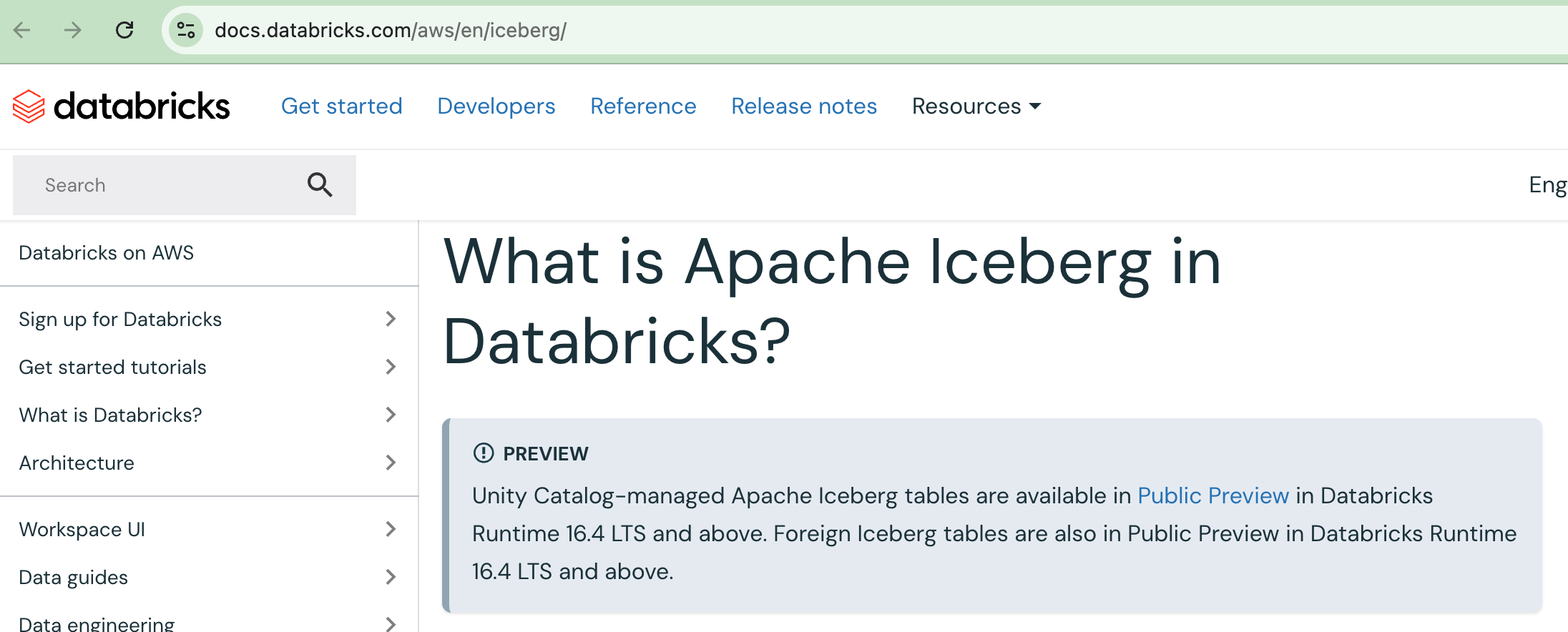Open Data engineering sidebar item
The image size is (1568, 632).
click(x=97, y=623)
